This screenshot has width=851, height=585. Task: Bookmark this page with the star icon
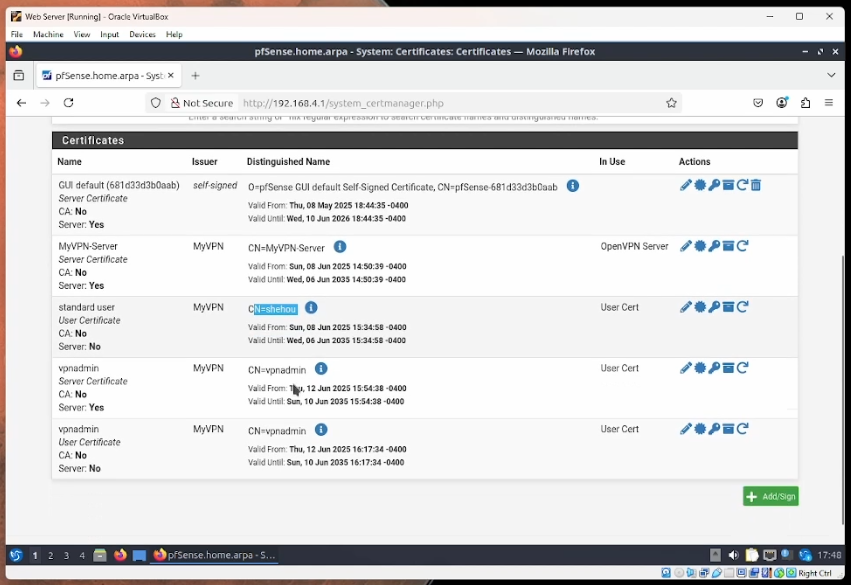pyautogui.click(x=672, y=103)
